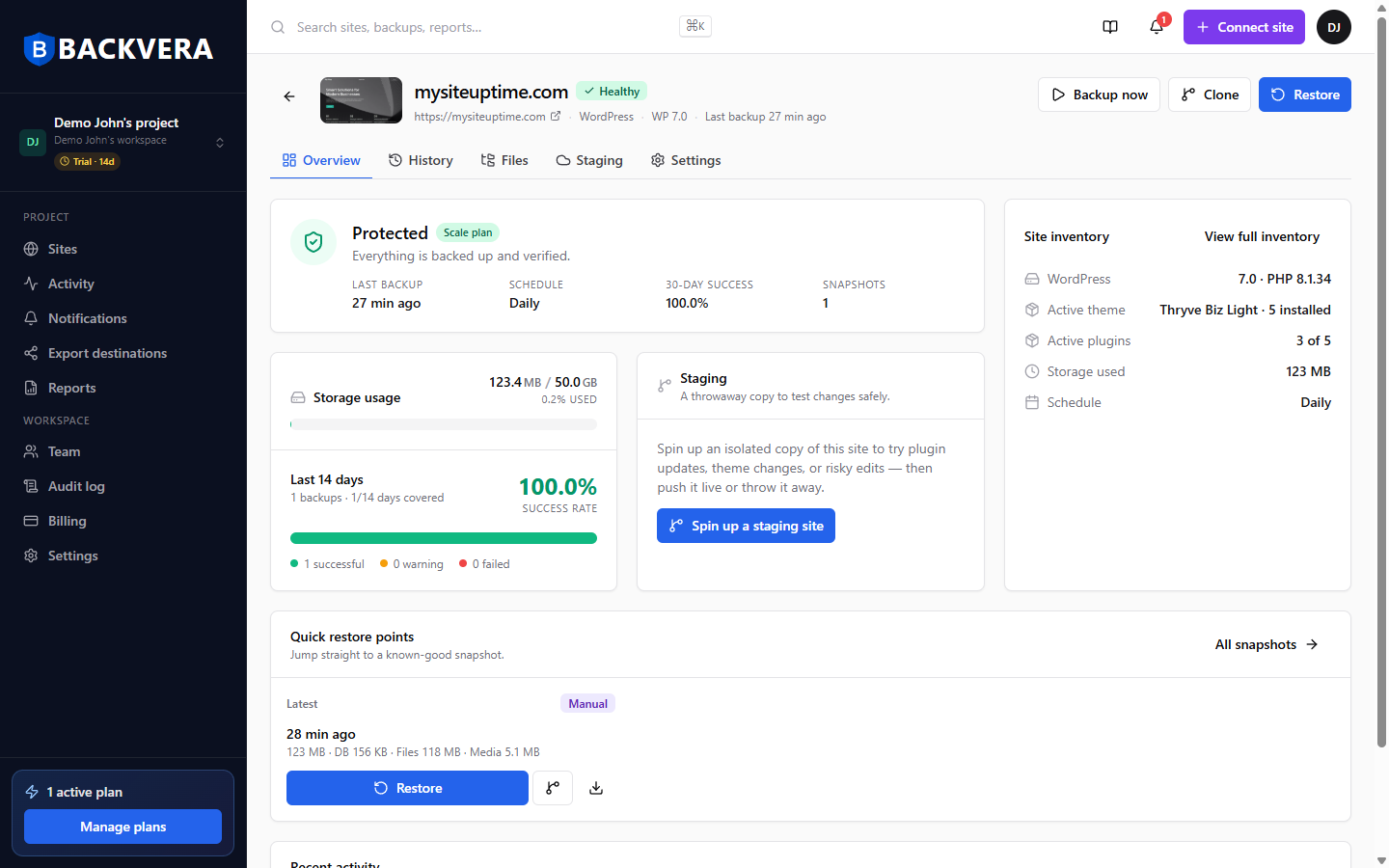Click the Manual snapshot badge

pos(587,704)
